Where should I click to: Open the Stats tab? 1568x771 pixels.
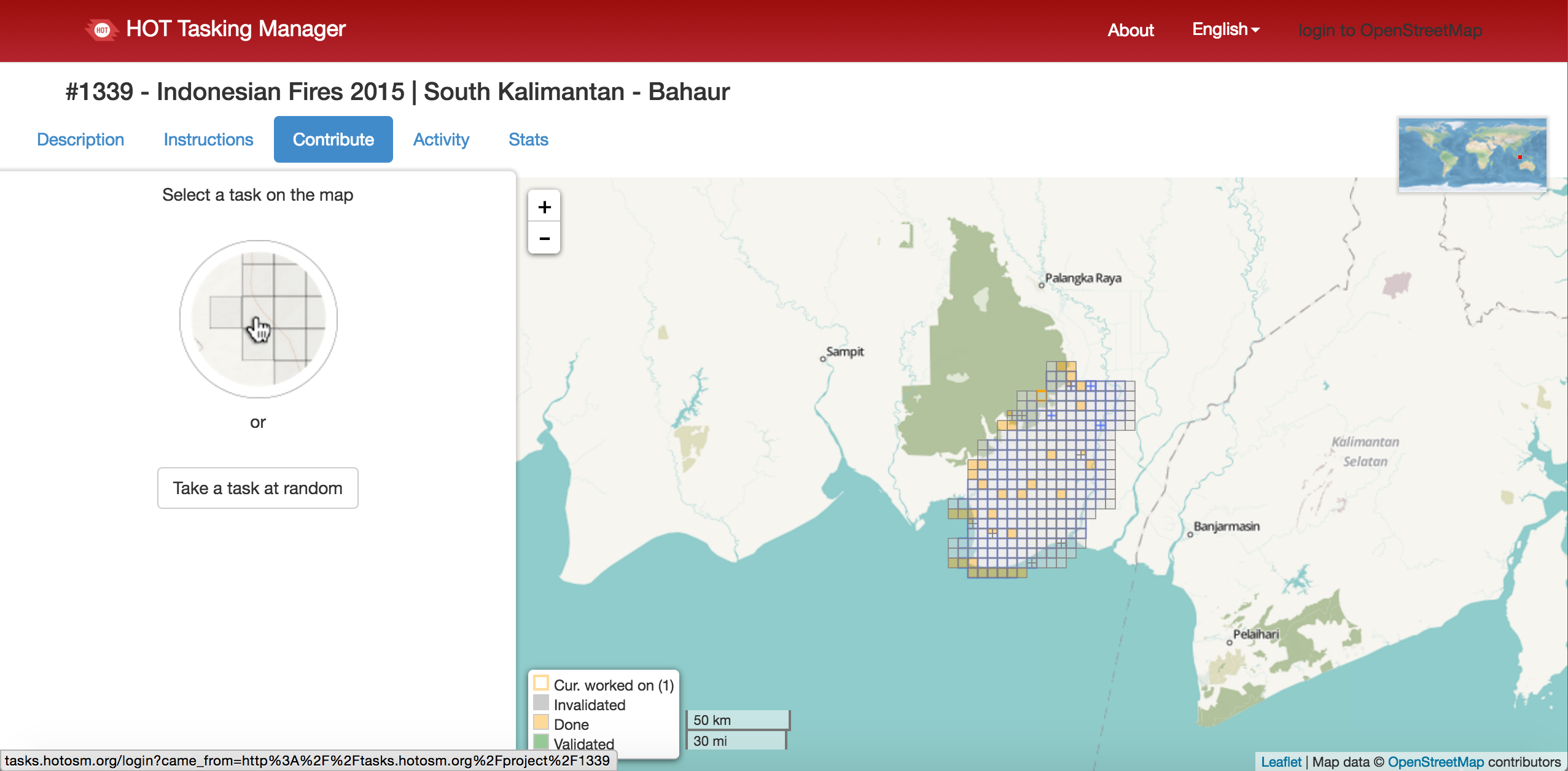click(x=528, y=139)
